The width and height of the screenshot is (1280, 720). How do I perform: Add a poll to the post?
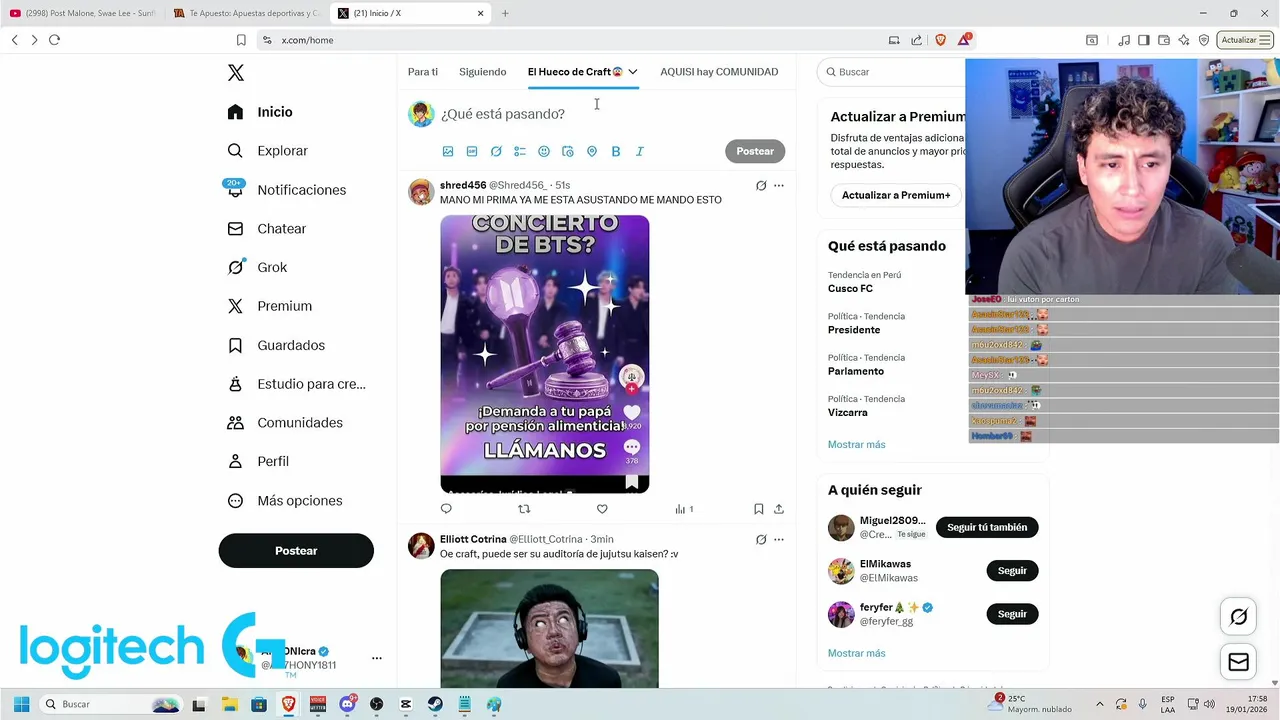(520, 151)
